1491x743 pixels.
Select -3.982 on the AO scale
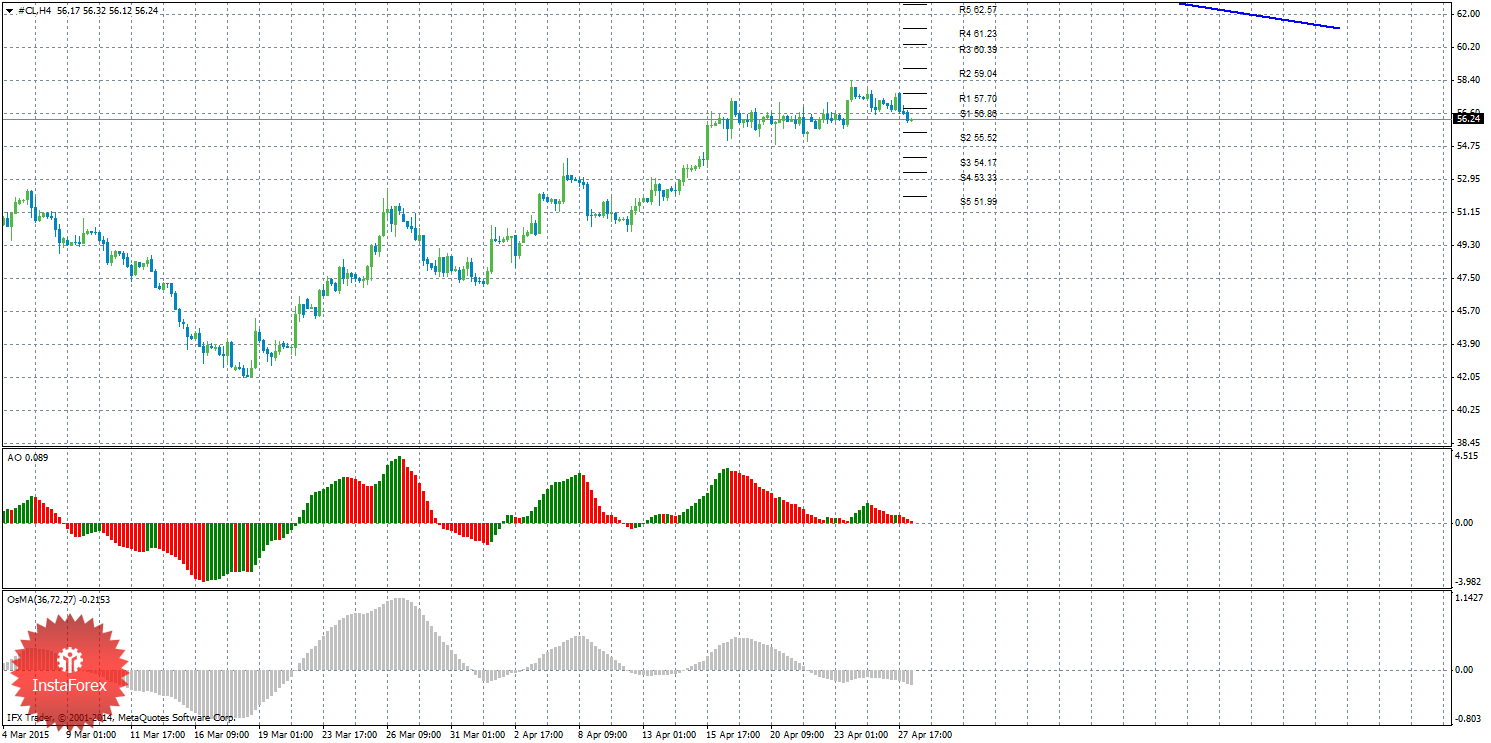click(1467, 581)
